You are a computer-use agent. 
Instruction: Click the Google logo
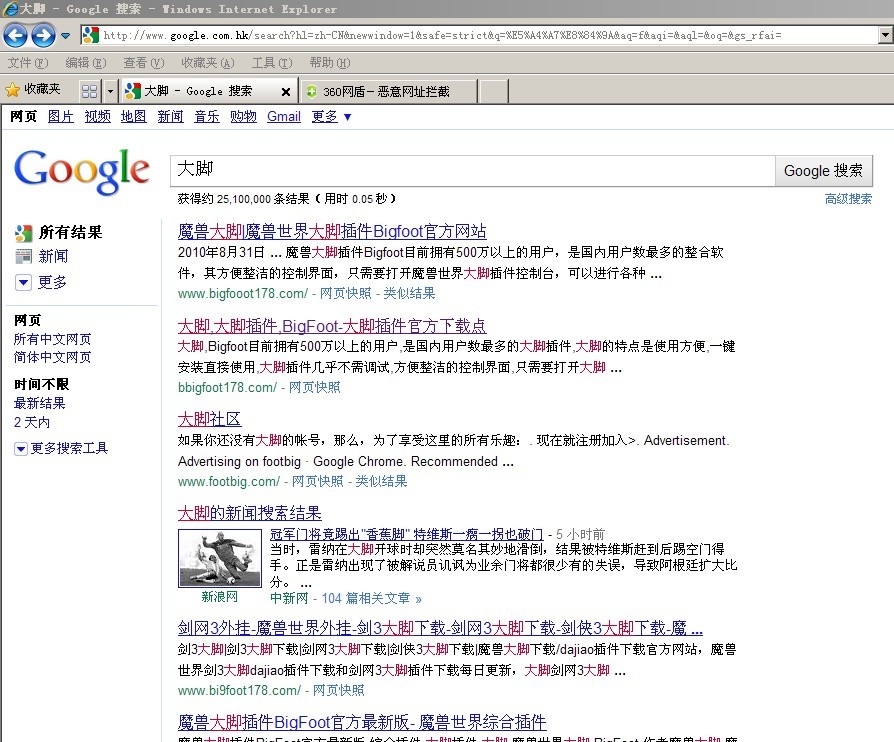coord(82,171)
